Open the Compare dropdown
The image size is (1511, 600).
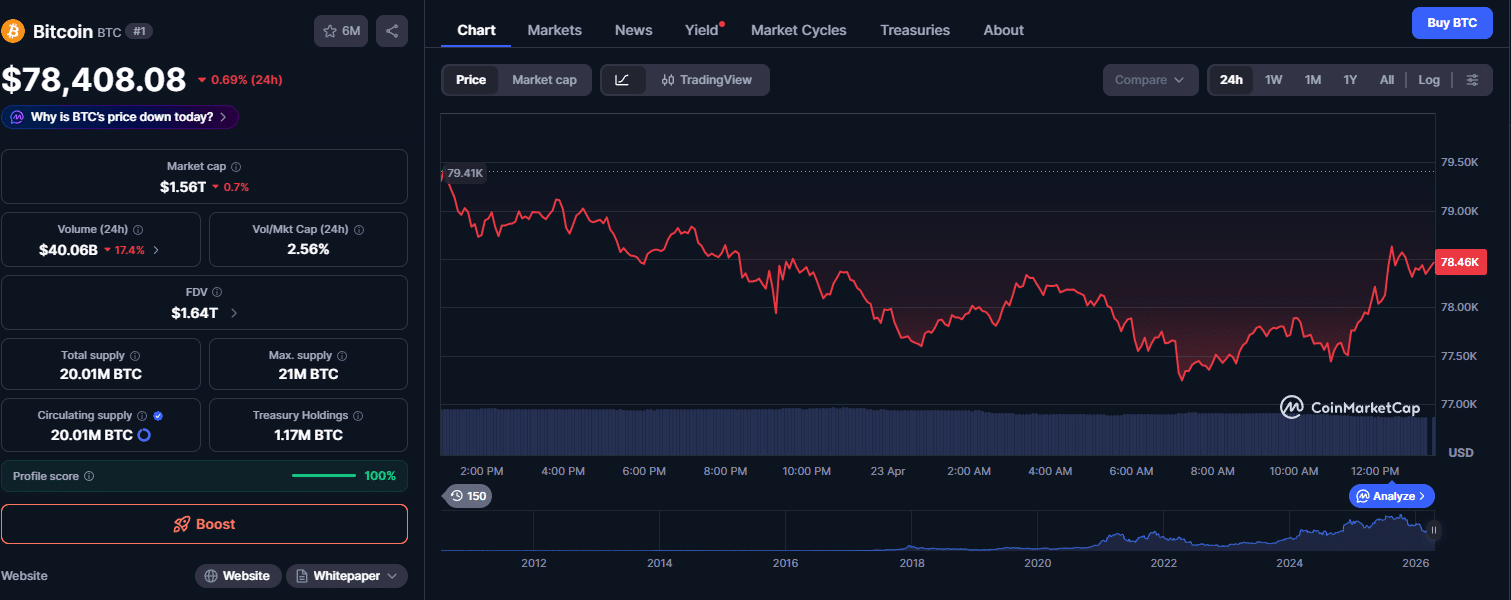coord(1150,79)
